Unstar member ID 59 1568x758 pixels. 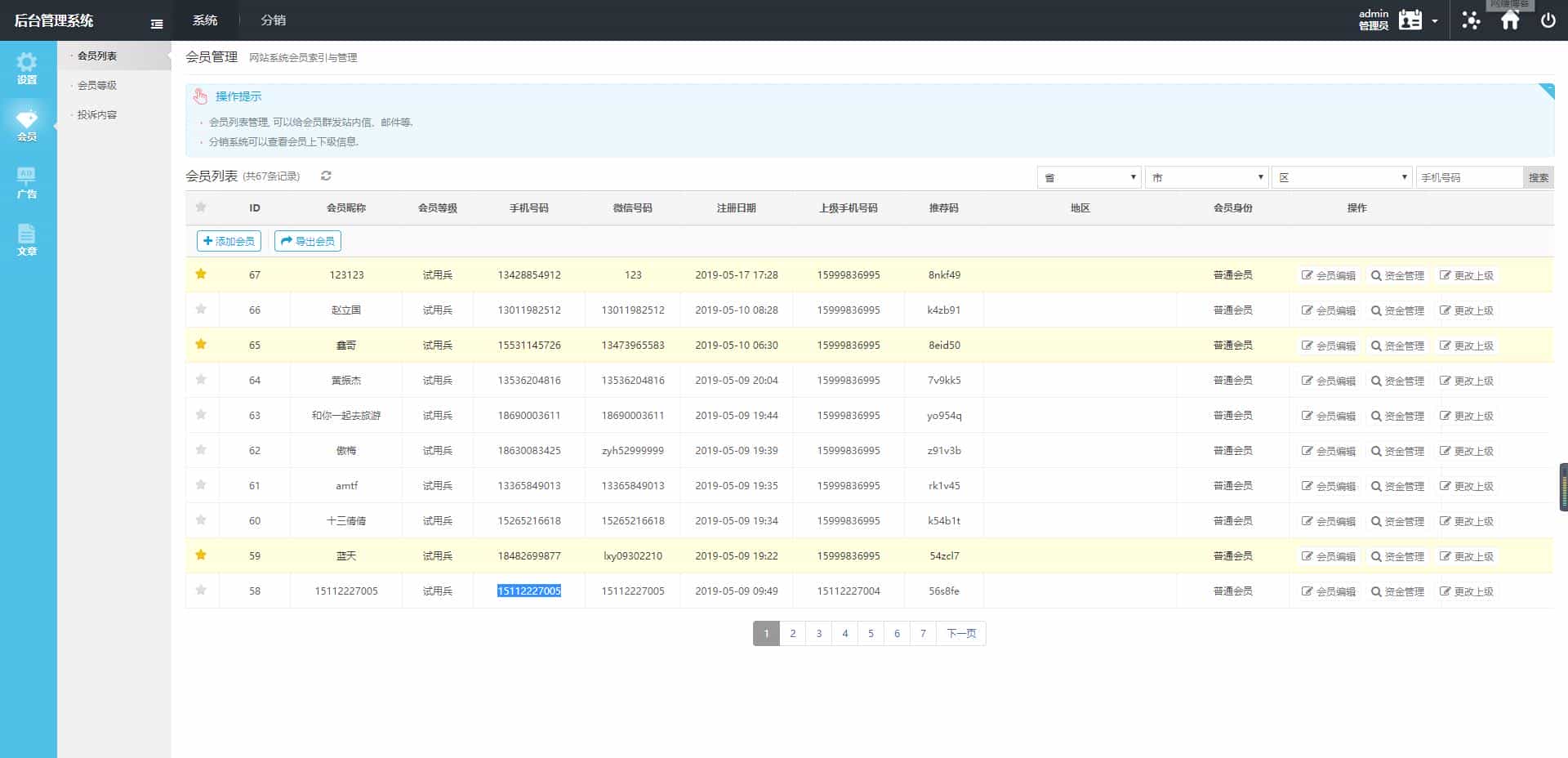tap(201, 555)
